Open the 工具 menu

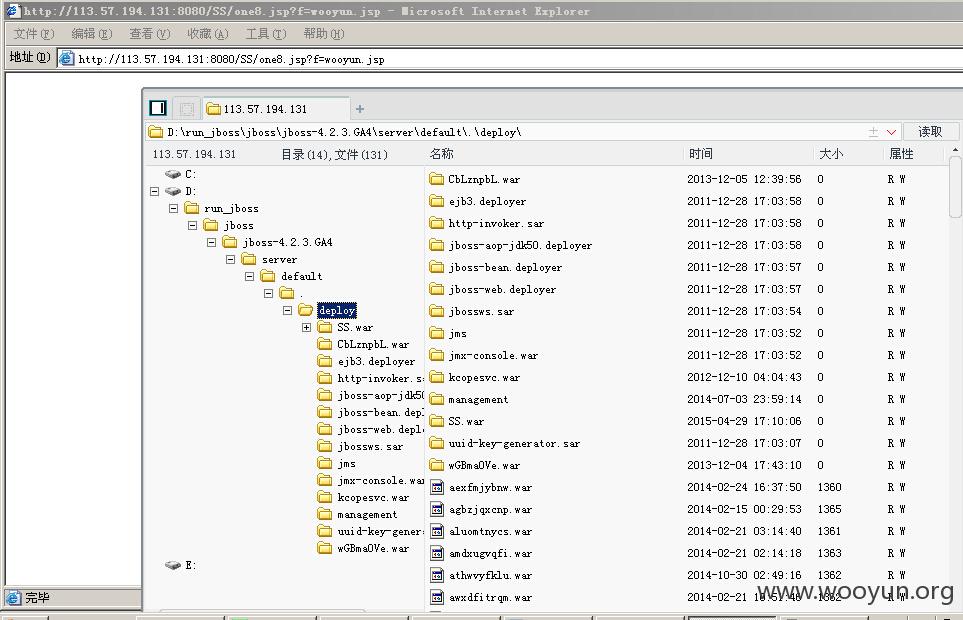(x=266, y=34)
